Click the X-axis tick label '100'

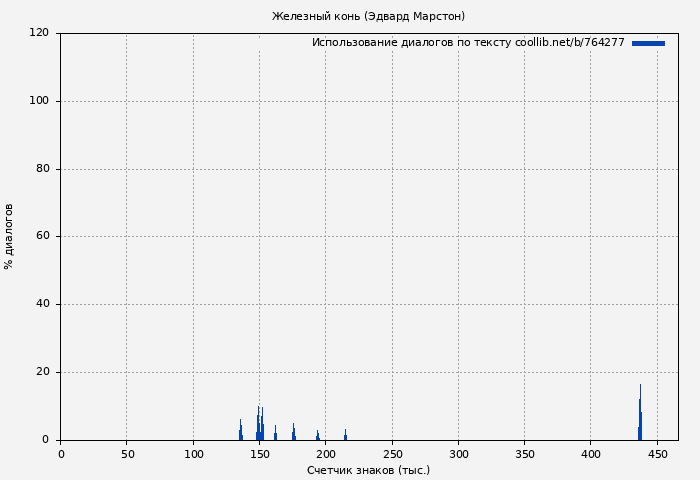pyautogui.click(x=193, y=454)
